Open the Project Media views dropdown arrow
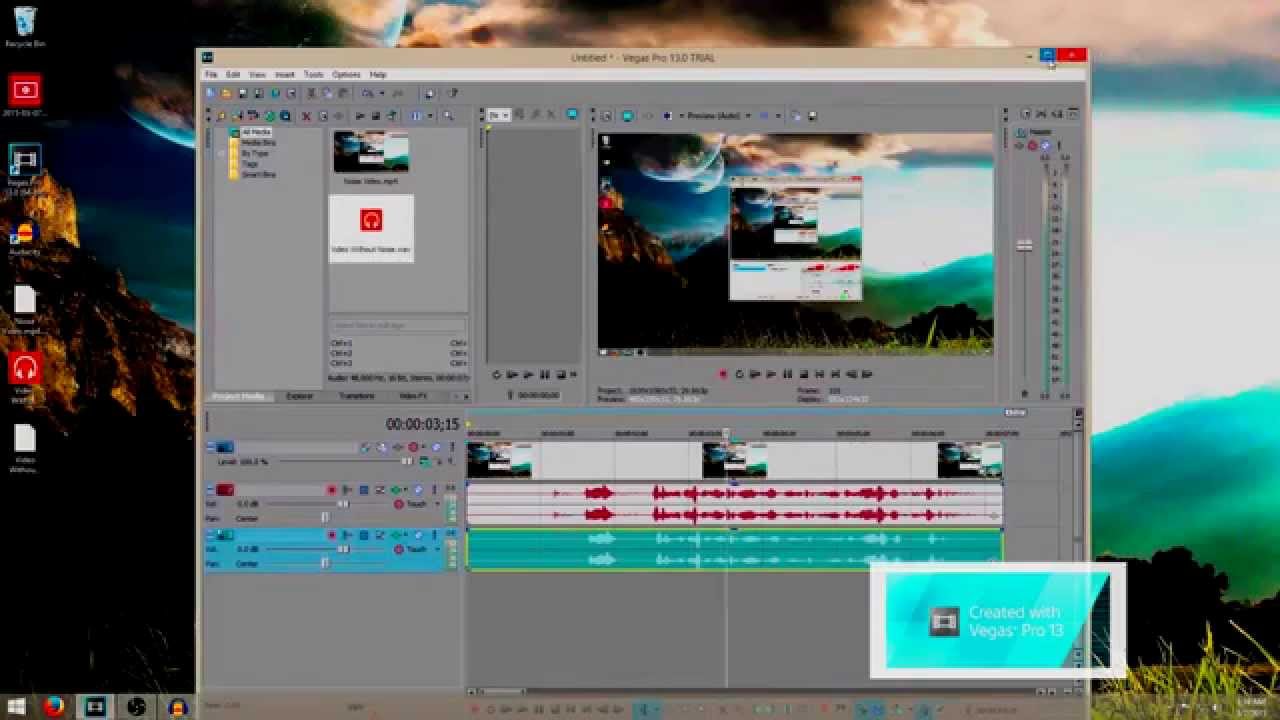Viewport: 1280px width, 720px height. 428,116
